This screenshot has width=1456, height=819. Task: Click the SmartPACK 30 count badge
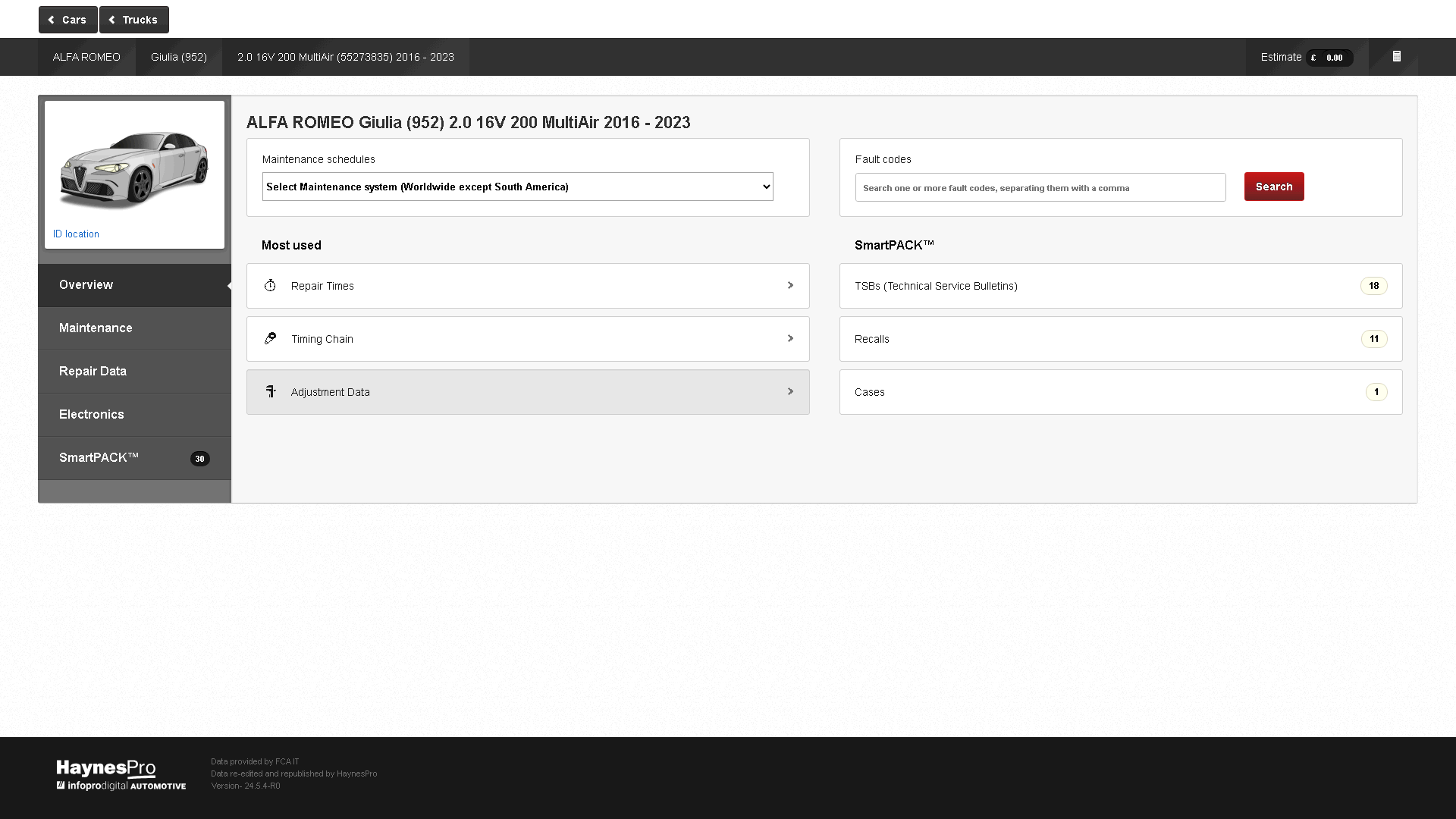199,459
